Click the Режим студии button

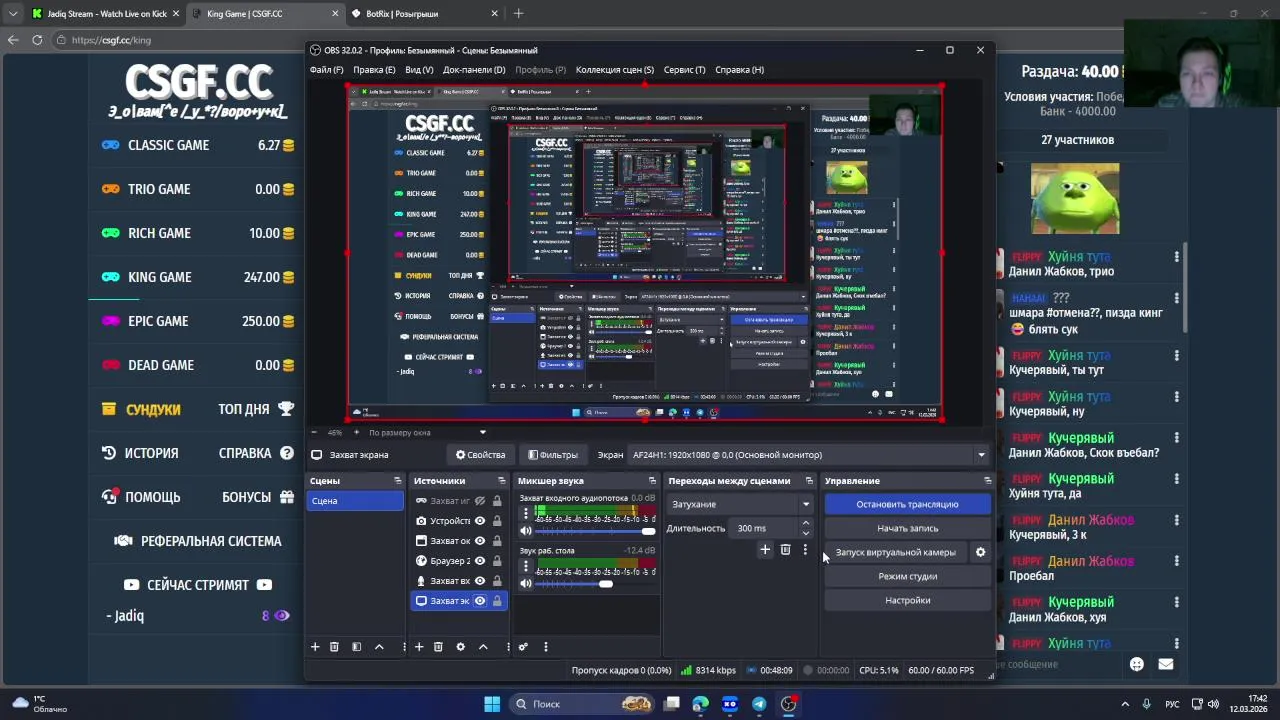[907, 576]
